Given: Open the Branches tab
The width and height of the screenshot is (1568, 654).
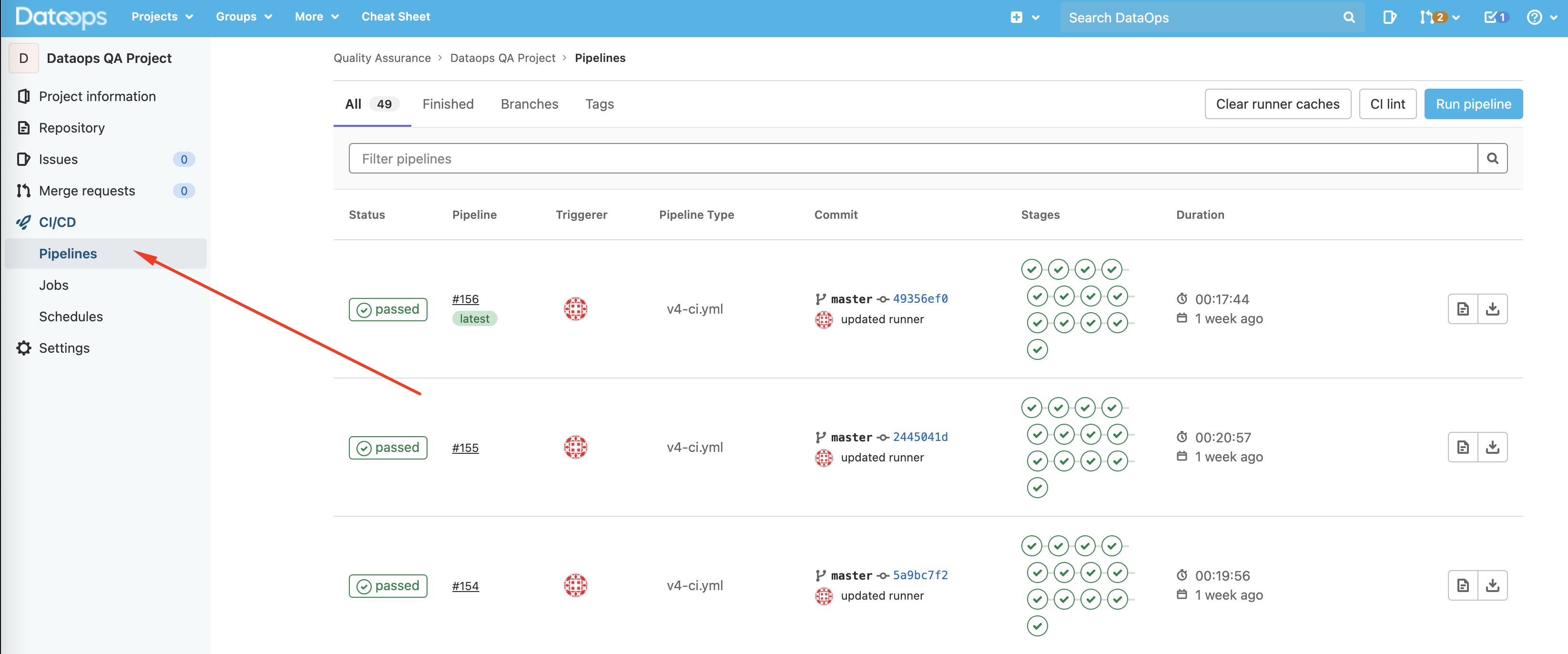Looking at the screenshot, I should pyautogui.click(x=529, y=103).
